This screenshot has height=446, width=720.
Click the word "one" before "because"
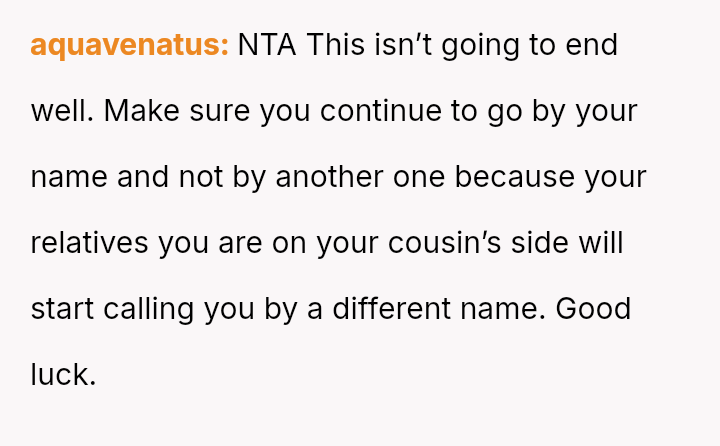(428, 177)
